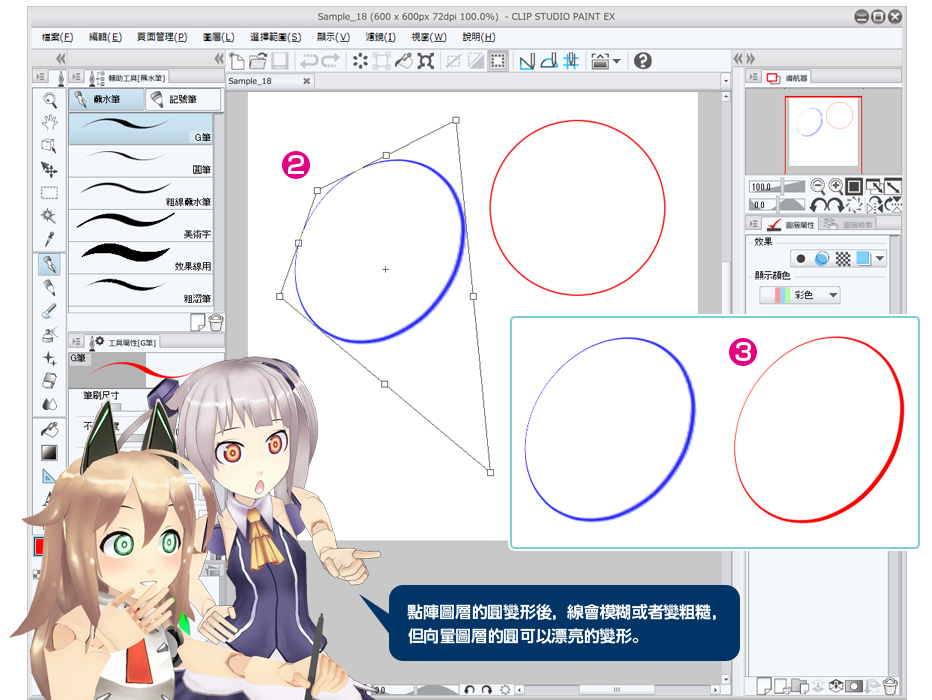Select the Airbrush tool
This screenshot has height=700, width=932.
coord(49,335)
